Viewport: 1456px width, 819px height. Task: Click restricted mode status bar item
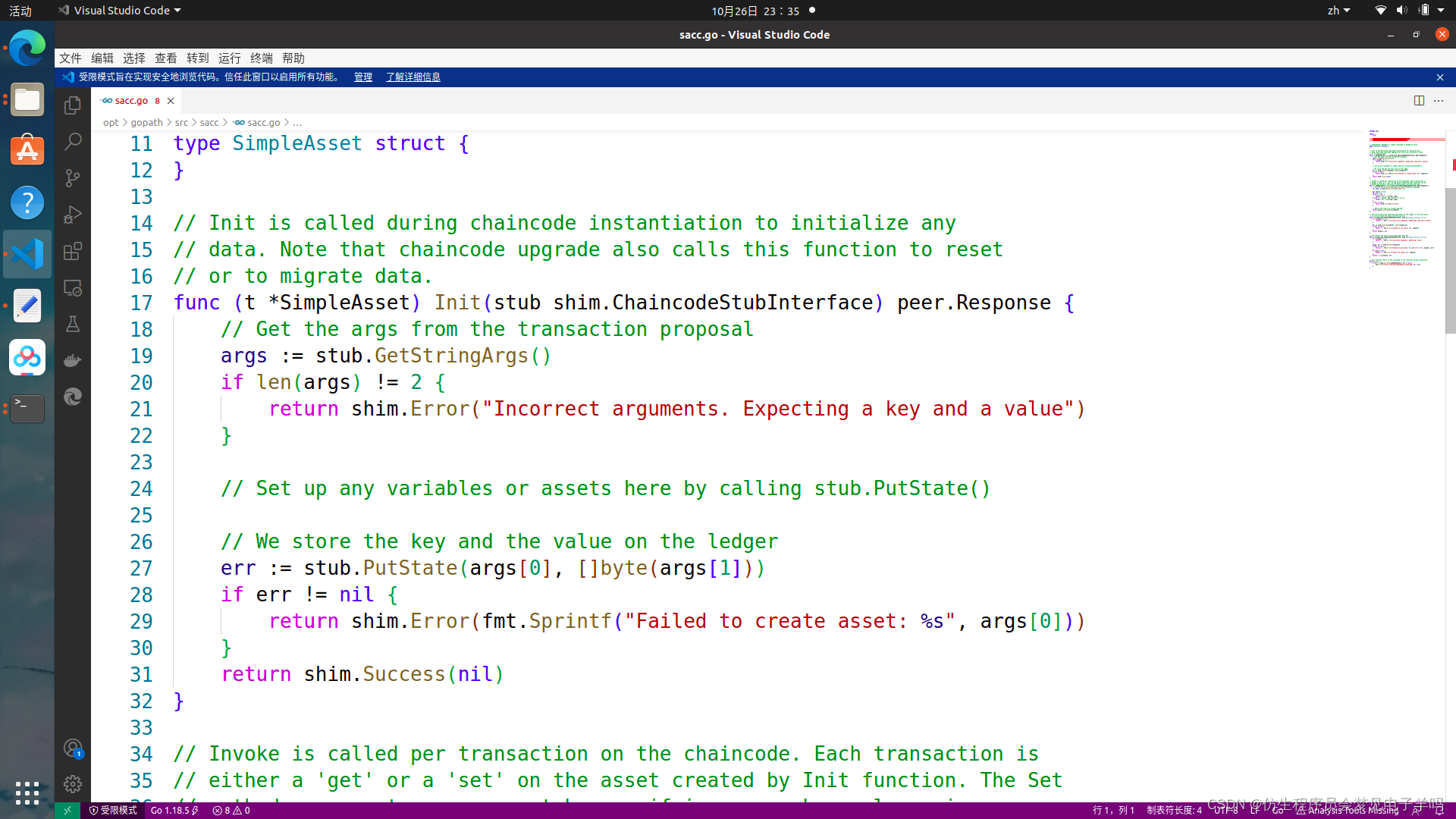[113, 810]
